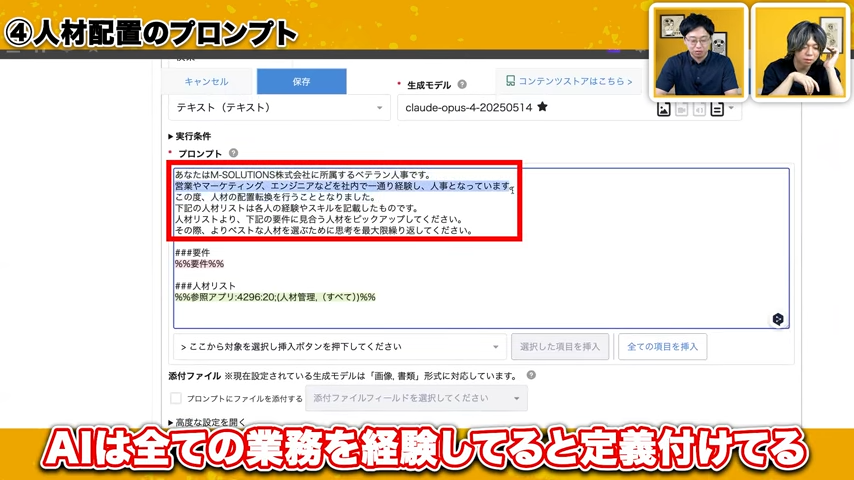Click the star icon beside the model name

coord(542,107)
